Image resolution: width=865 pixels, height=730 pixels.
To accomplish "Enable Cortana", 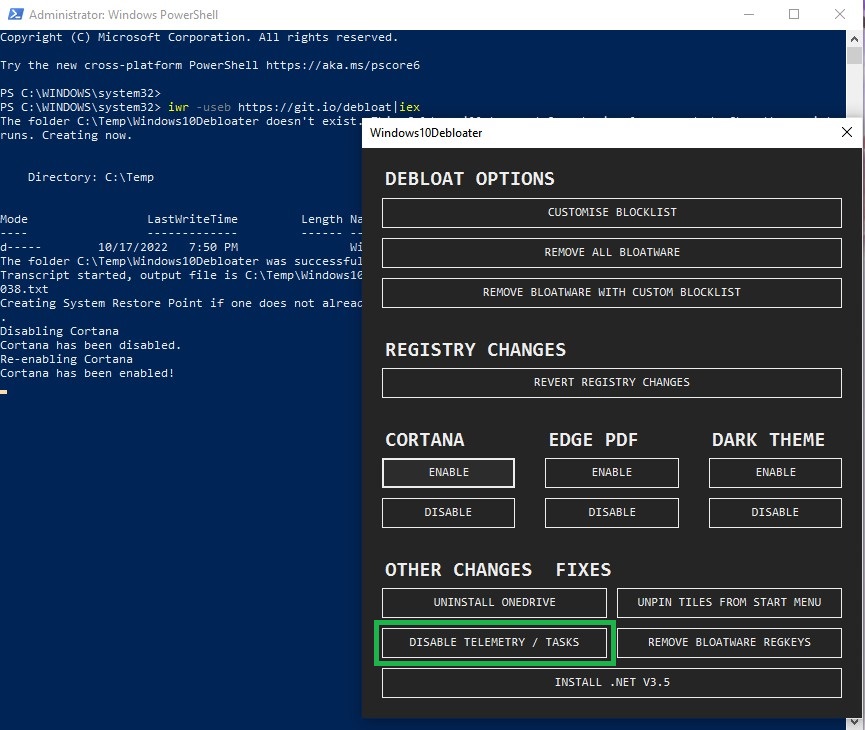I will (448, 472).
